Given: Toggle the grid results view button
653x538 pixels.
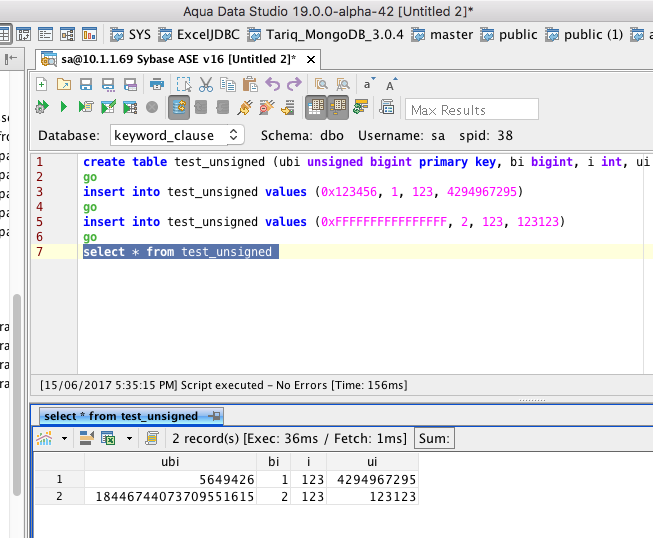Looking at the screenshot, I should 316,107.
